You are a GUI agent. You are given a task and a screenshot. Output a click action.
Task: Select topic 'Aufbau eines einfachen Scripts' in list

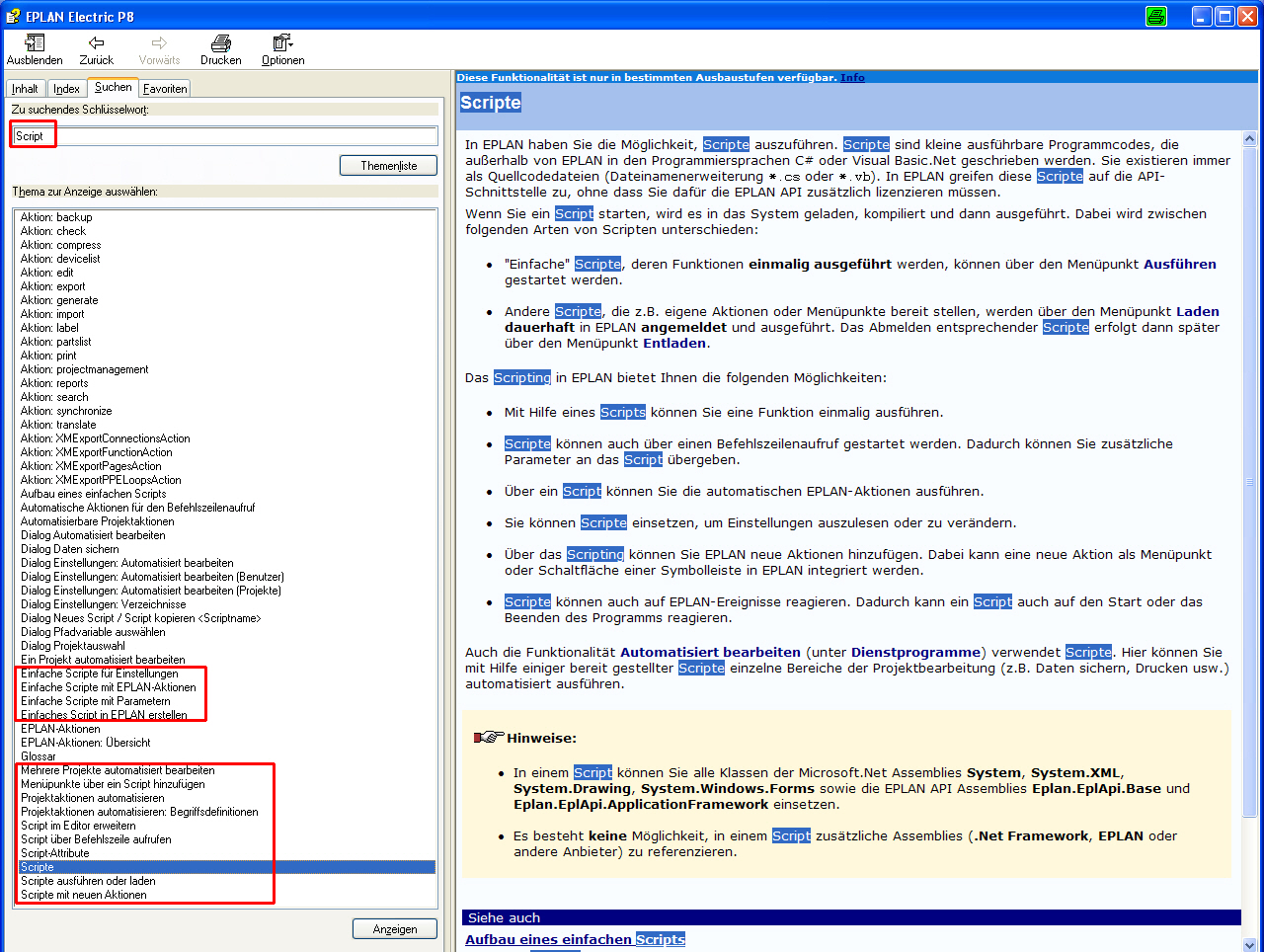(93, 494)
